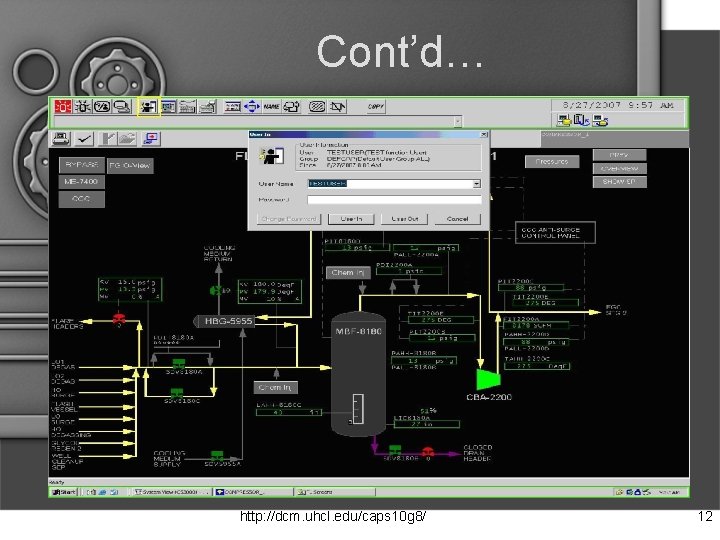Click the printer icon on second toolbar

pyautogui.click(x=61, y=138)
